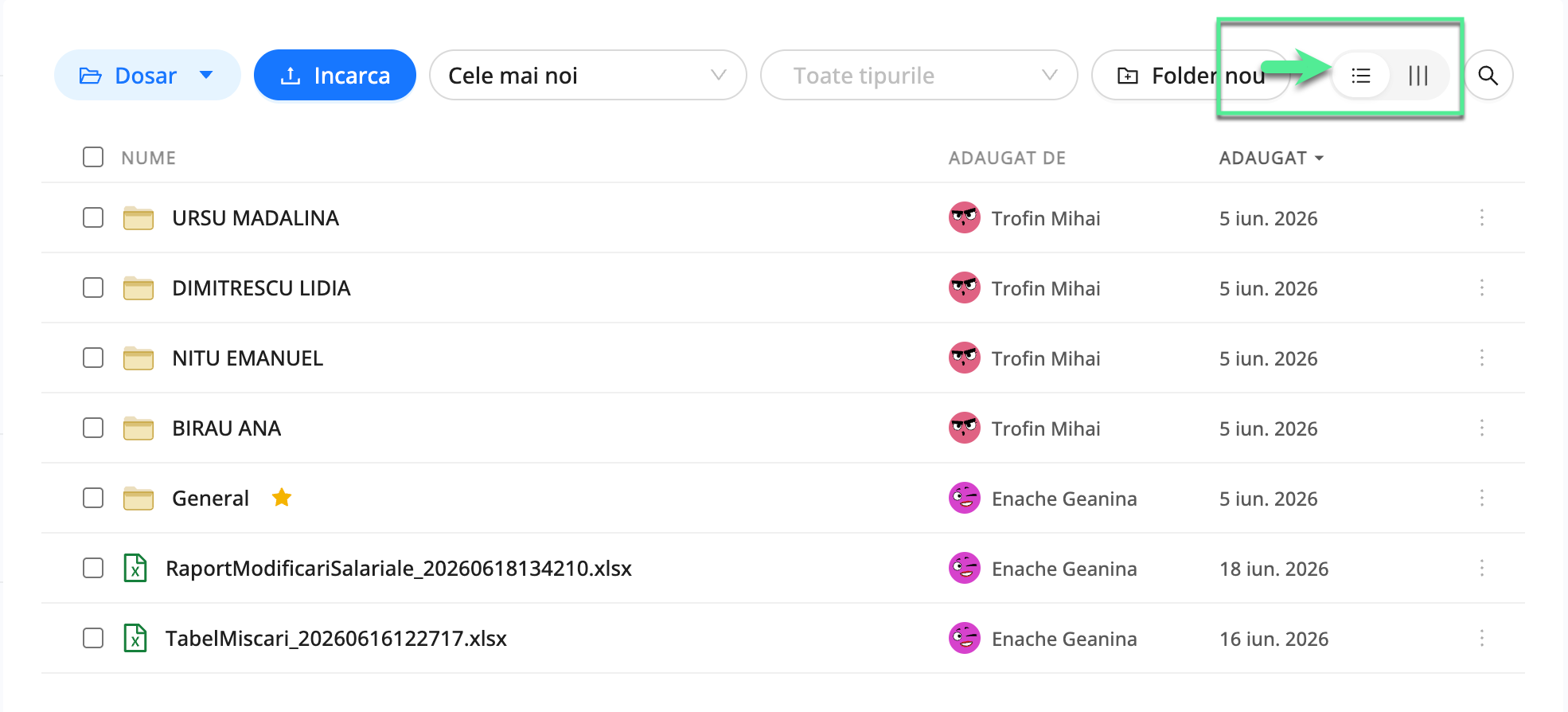The image size is (1568, 712).
Task: Open more options for TabelMiscari file
Action: coord(1482,638)
